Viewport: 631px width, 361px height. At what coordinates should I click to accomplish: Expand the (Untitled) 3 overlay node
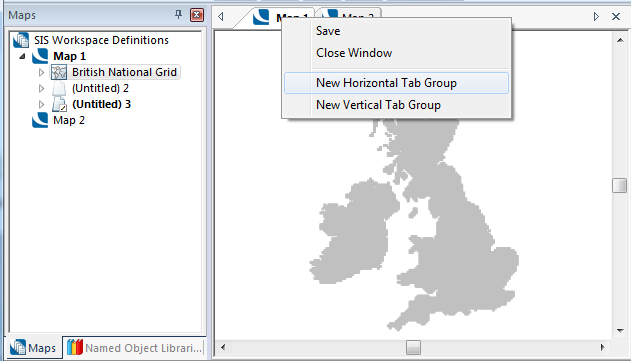pos(41,104)
